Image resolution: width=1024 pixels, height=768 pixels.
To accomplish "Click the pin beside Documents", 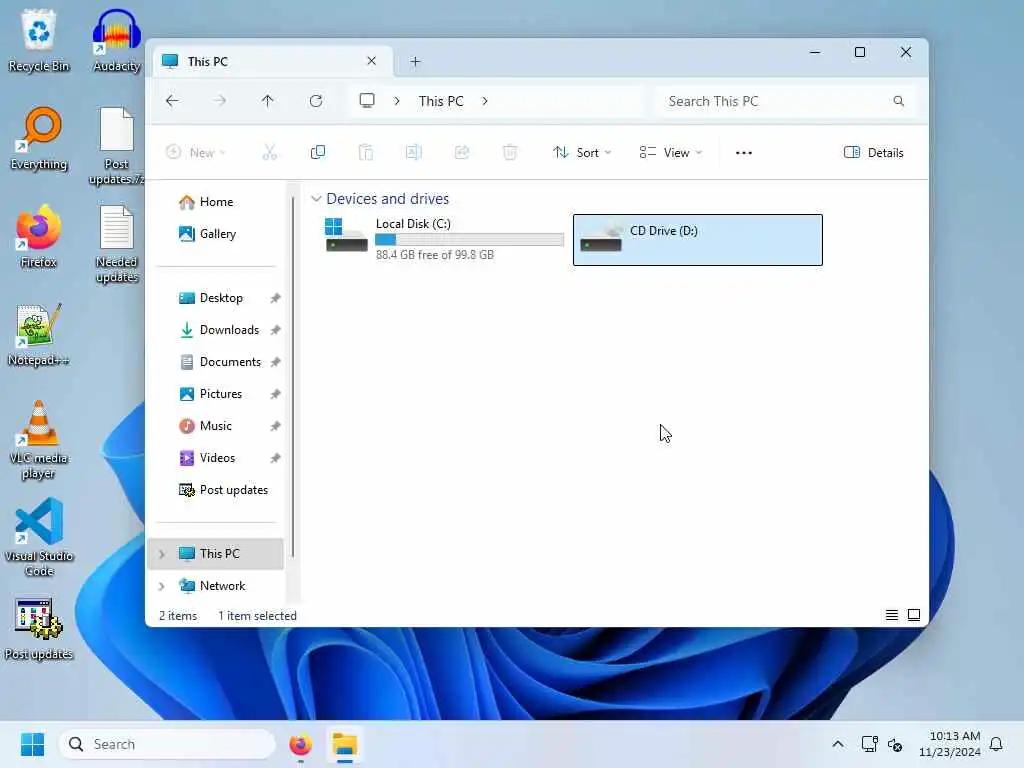I will 276,362.
